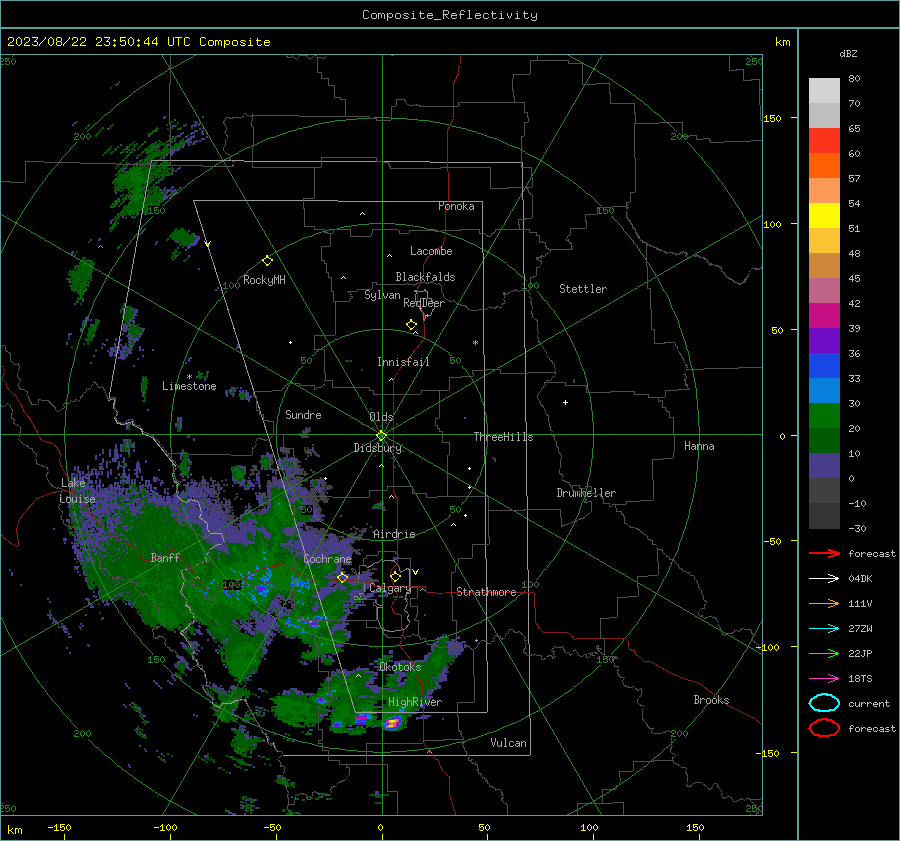Select the magenta 42 dBZ color swatch
Image resolution: width=900 pixels, height=841 pixels.
click(824, 315)
